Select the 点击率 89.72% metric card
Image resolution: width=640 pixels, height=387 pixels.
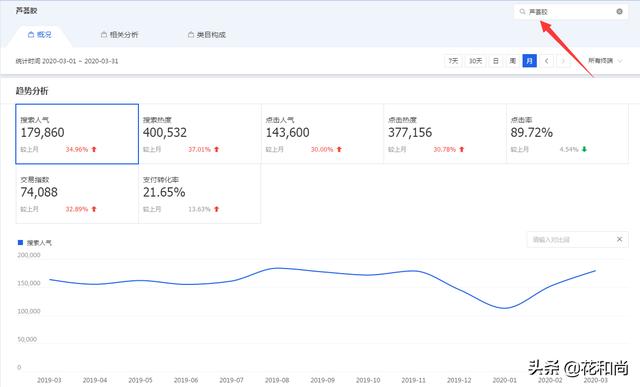[567, 134]
